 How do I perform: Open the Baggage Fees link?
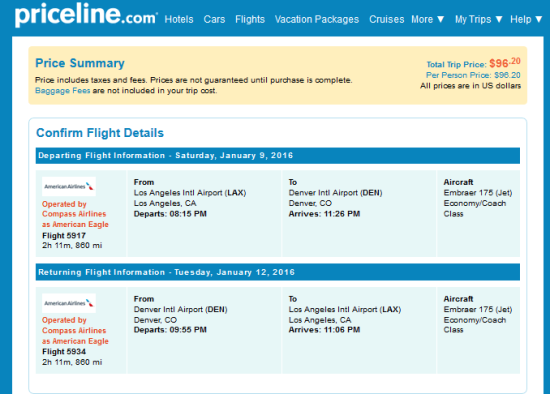(62, 91)
